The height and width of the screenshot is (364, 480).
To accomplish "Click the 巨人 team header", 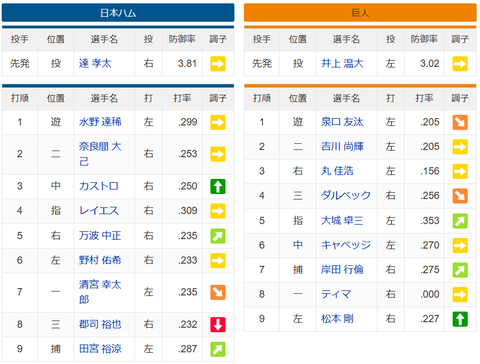I will pyautogui.click(x=360, y=13).
